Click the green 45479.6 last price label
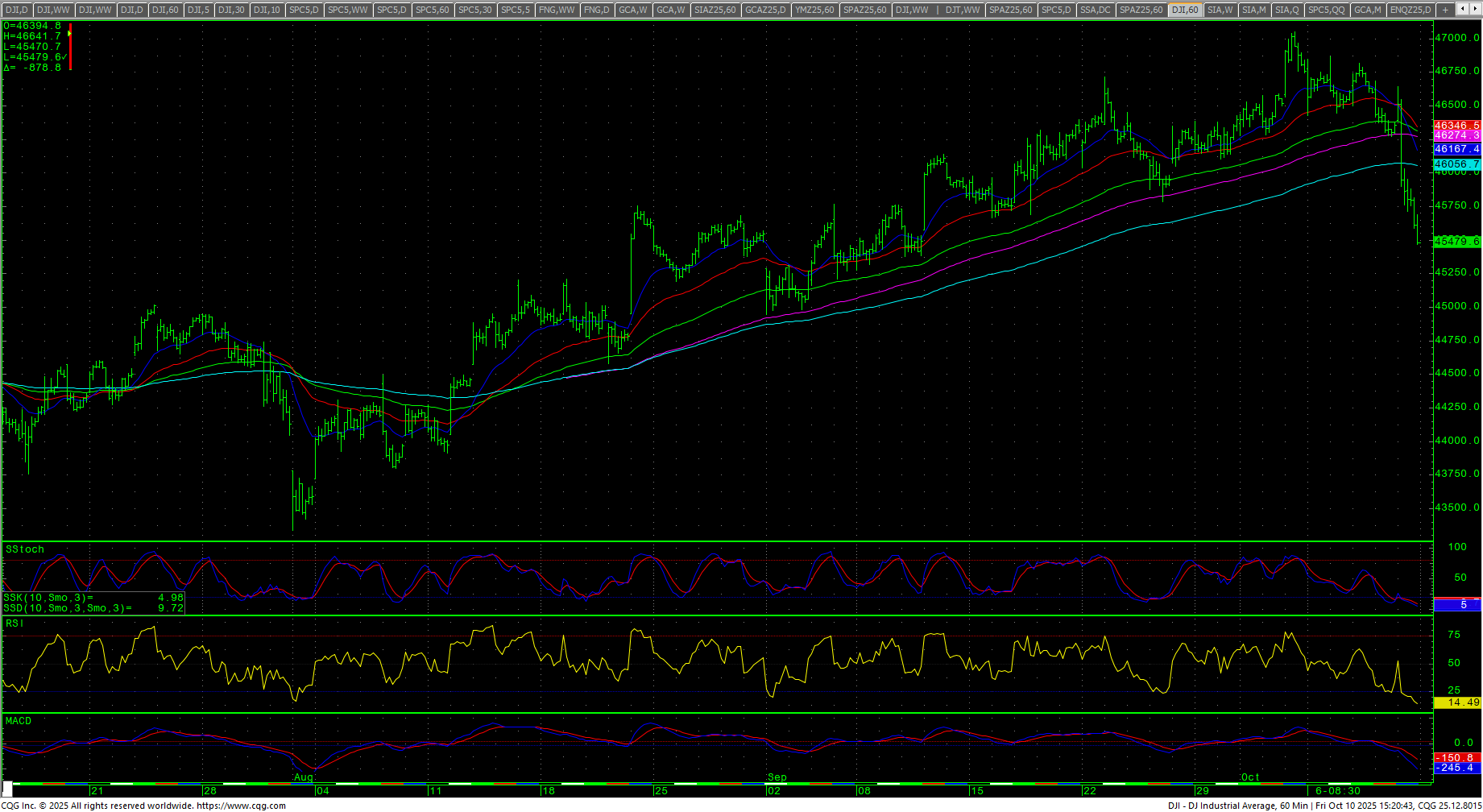Viewport: 1483px width, 812px height. click(x=1456, y=242)
